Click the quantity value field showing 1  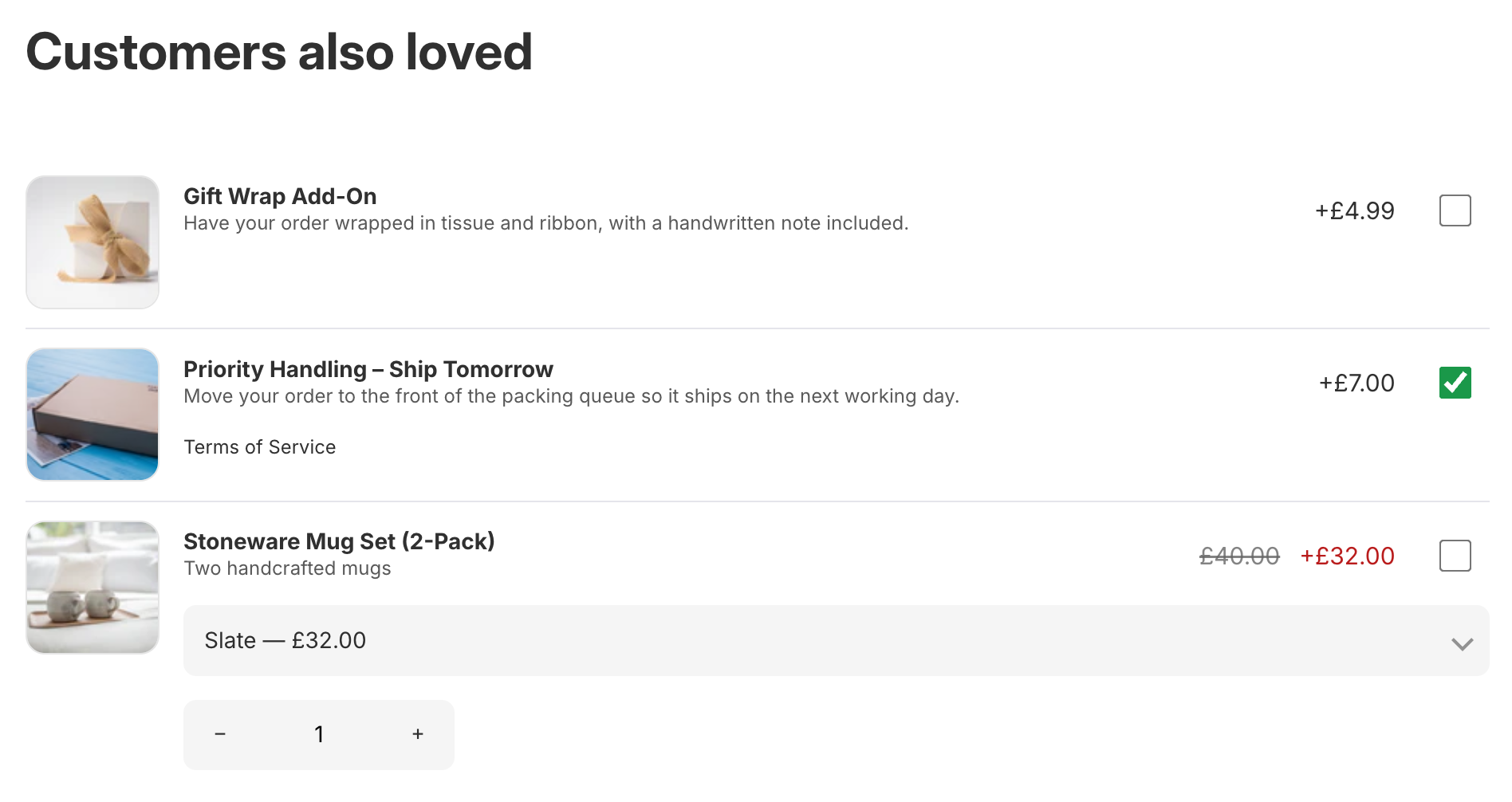[319, 734]
